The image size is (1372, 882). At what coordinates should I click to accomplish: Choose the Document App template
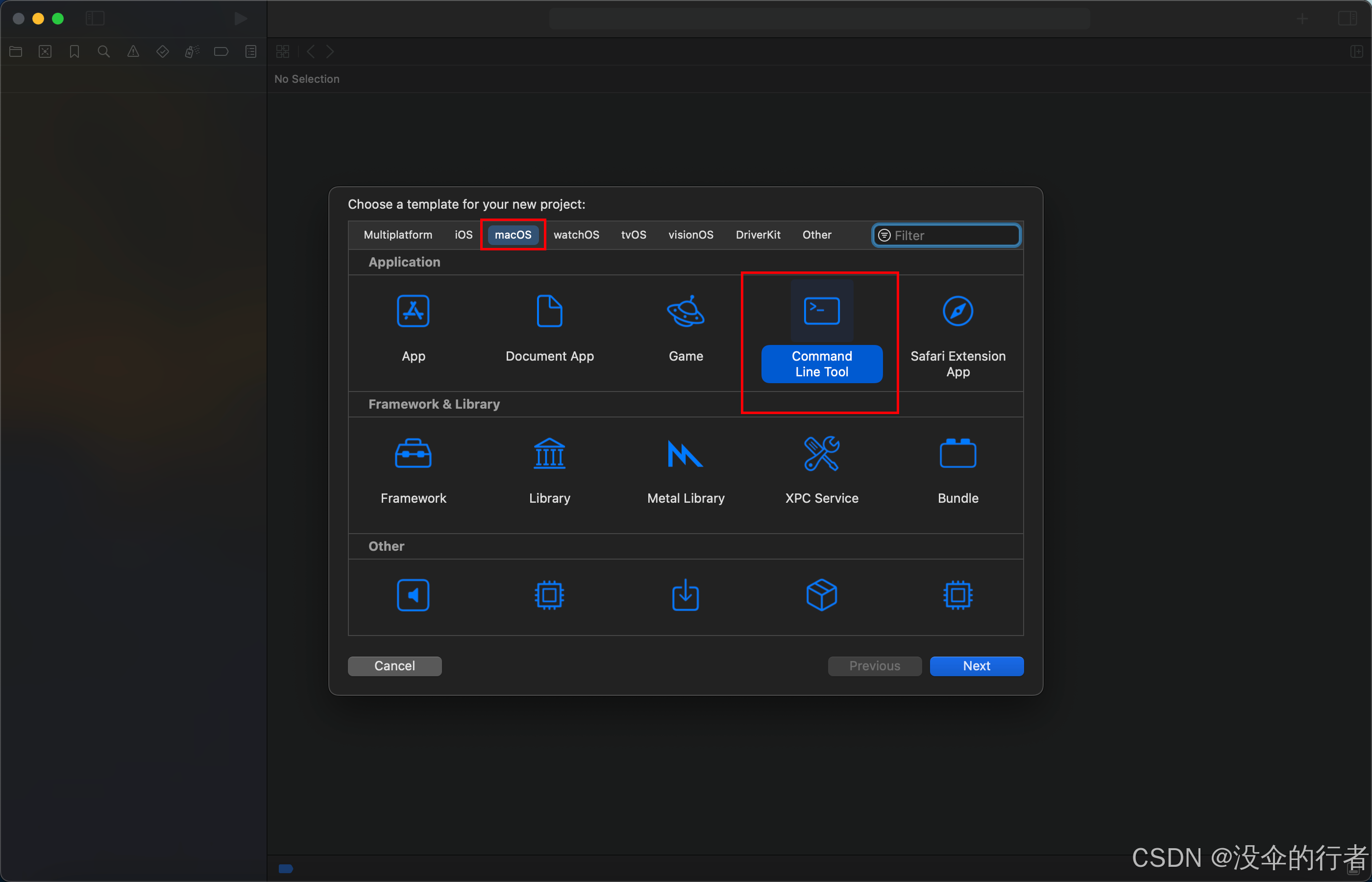click(549, 328)
